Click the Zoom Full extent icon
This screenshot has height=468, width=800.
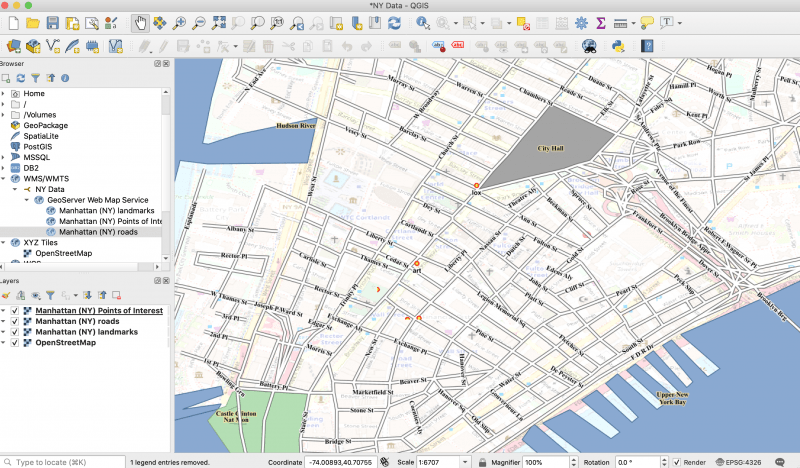(x=218, y=23)
